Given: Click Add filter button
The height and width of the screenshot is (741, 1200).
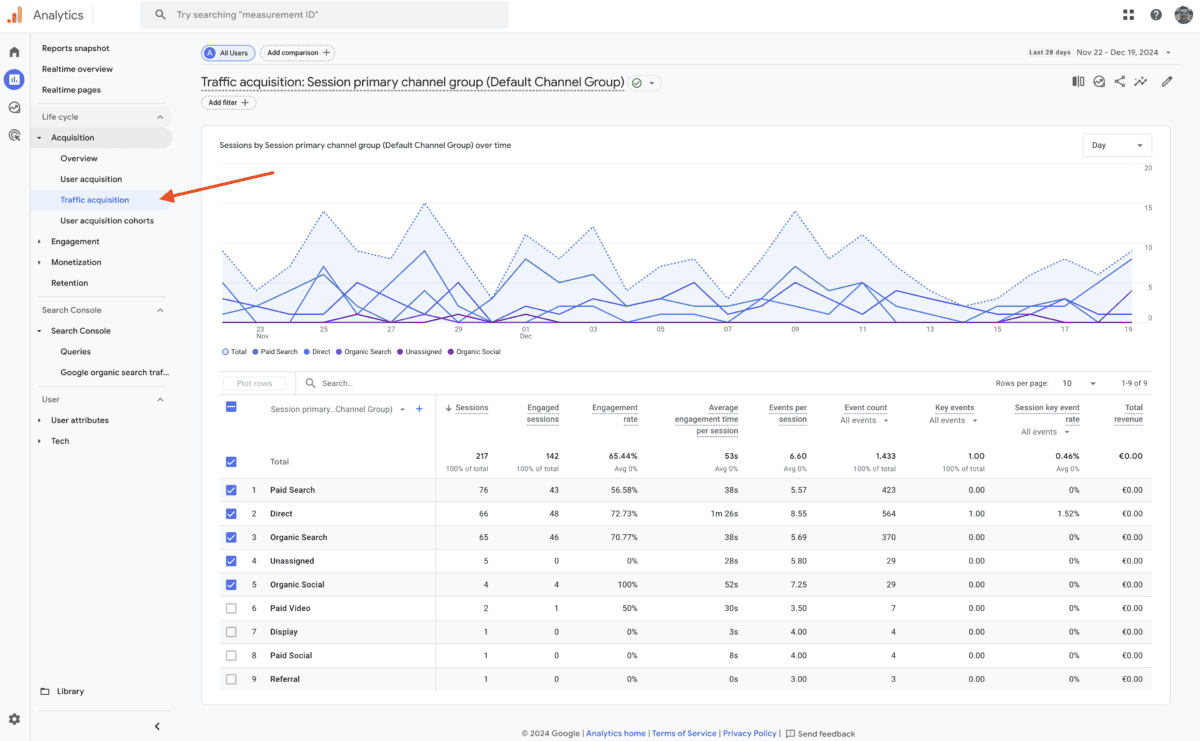Looking at the screenshot, I should click(229, 102).
